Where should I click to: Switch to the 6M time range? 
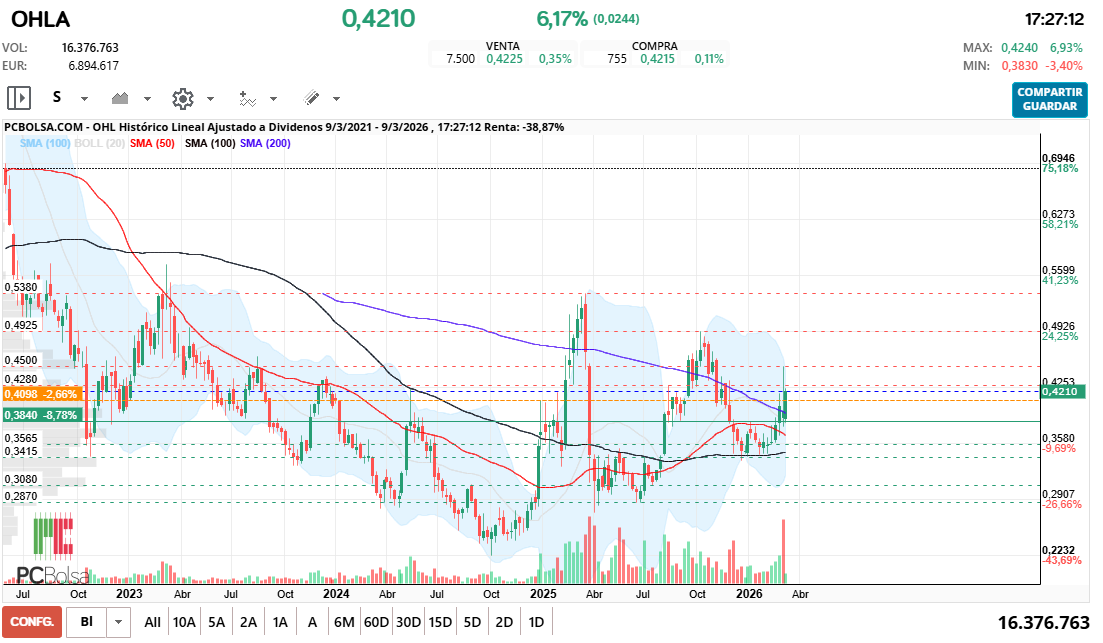pos(344,622)
